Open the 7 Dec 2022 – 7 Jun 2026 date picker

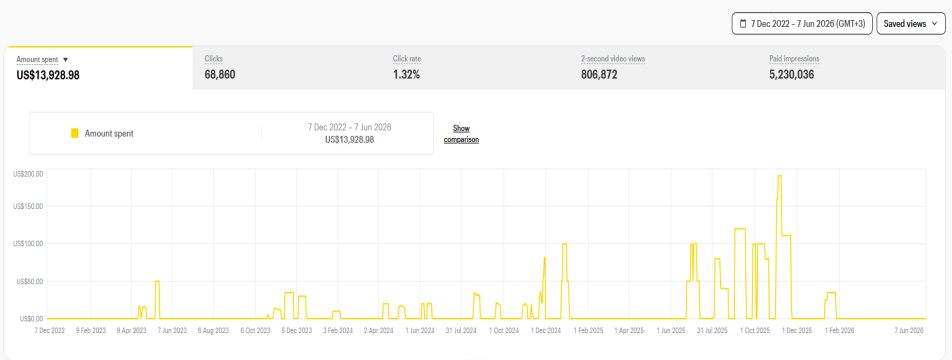pyautogui.click(x=802, y=24)
